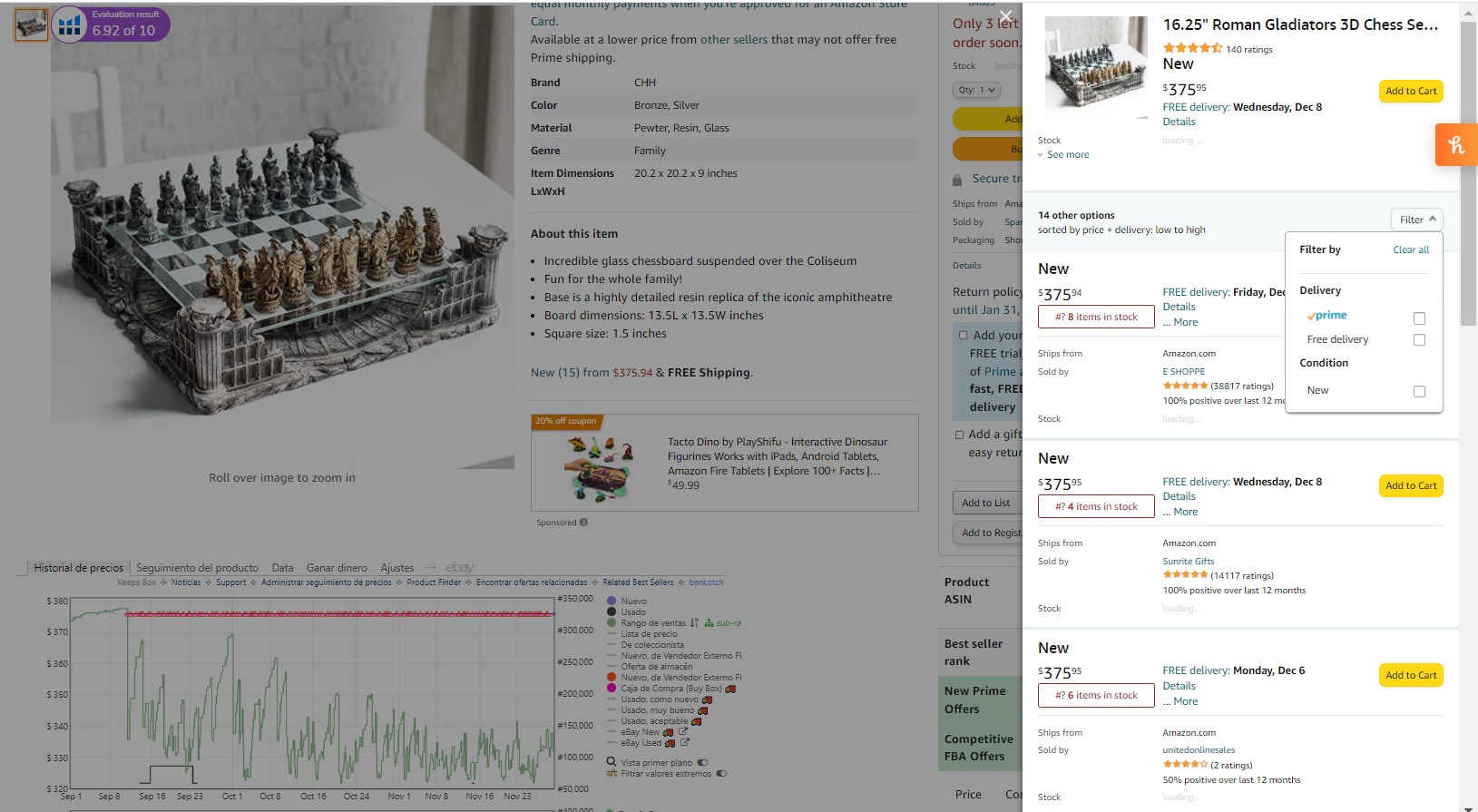Toggle Rango de ventas green legend dot
Viewport: 1478px width, 812px height.
612,623
